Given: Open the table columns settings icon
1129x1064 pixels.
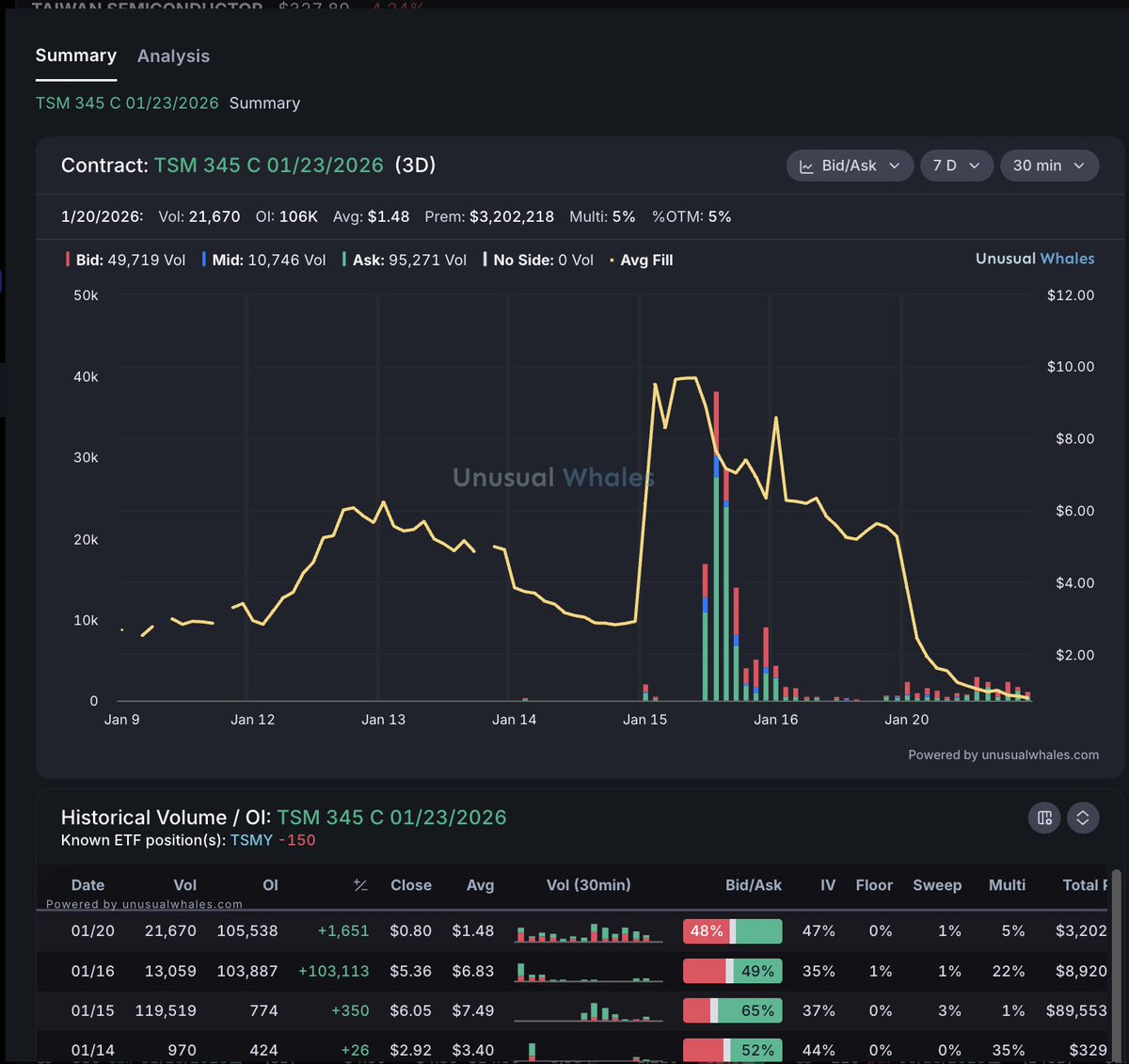Looking at the screenshot, I should tap(1044, 818).
